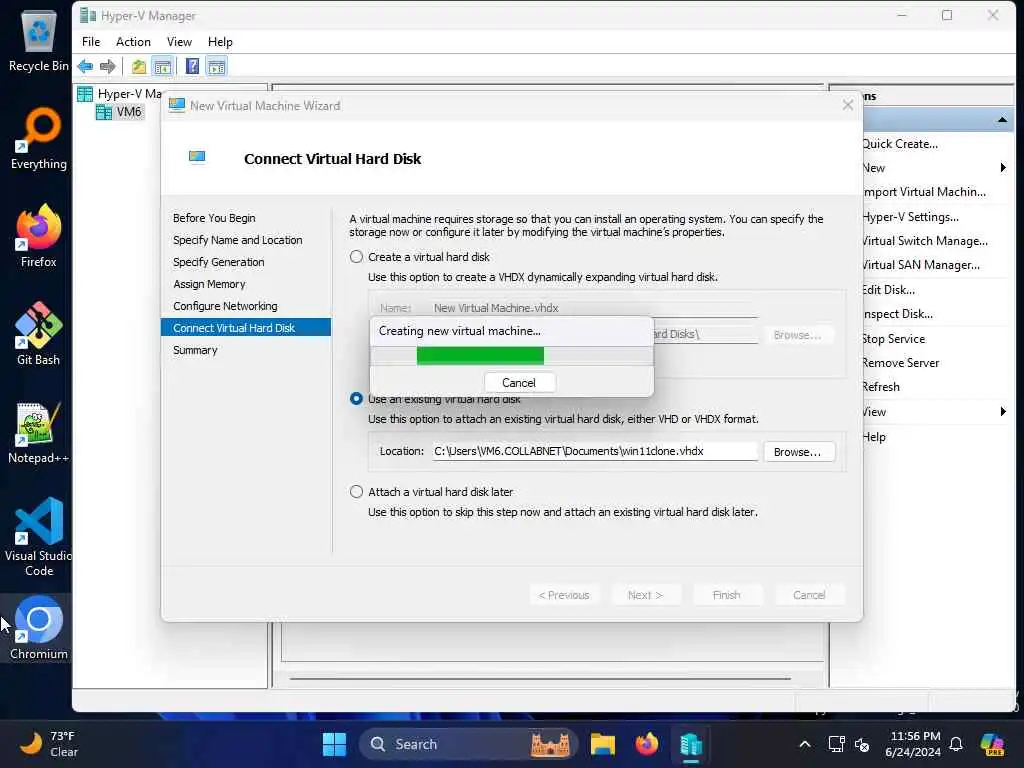This screenshot has width=1024, height=768.
Task: Open the notifications bell icon
Action: point(956,744)
